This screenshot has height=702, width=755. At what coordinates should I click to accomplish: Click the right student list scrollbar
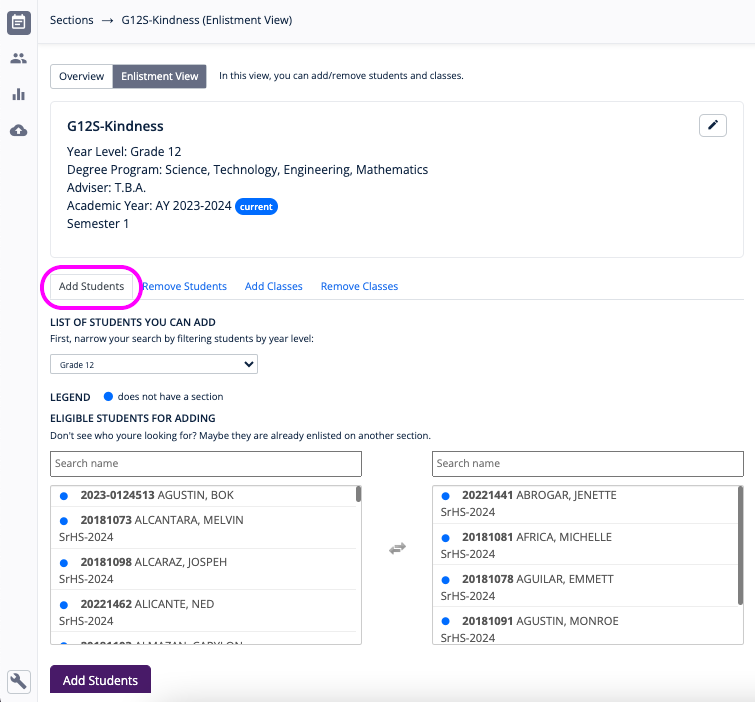(739, 545)
